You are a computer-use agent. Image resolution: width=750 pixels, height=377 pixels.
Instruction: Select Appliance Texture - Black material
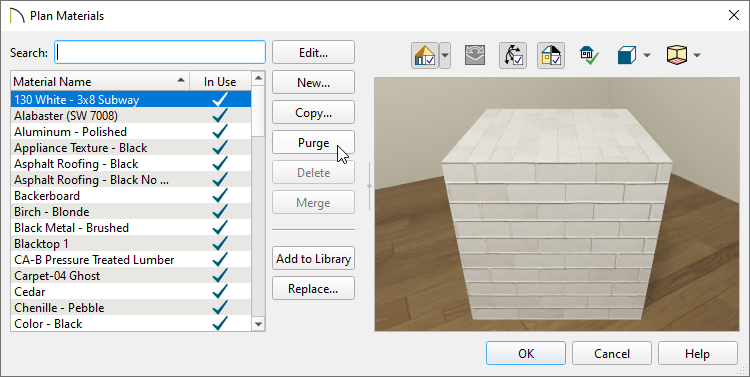(x=131, y=147)
